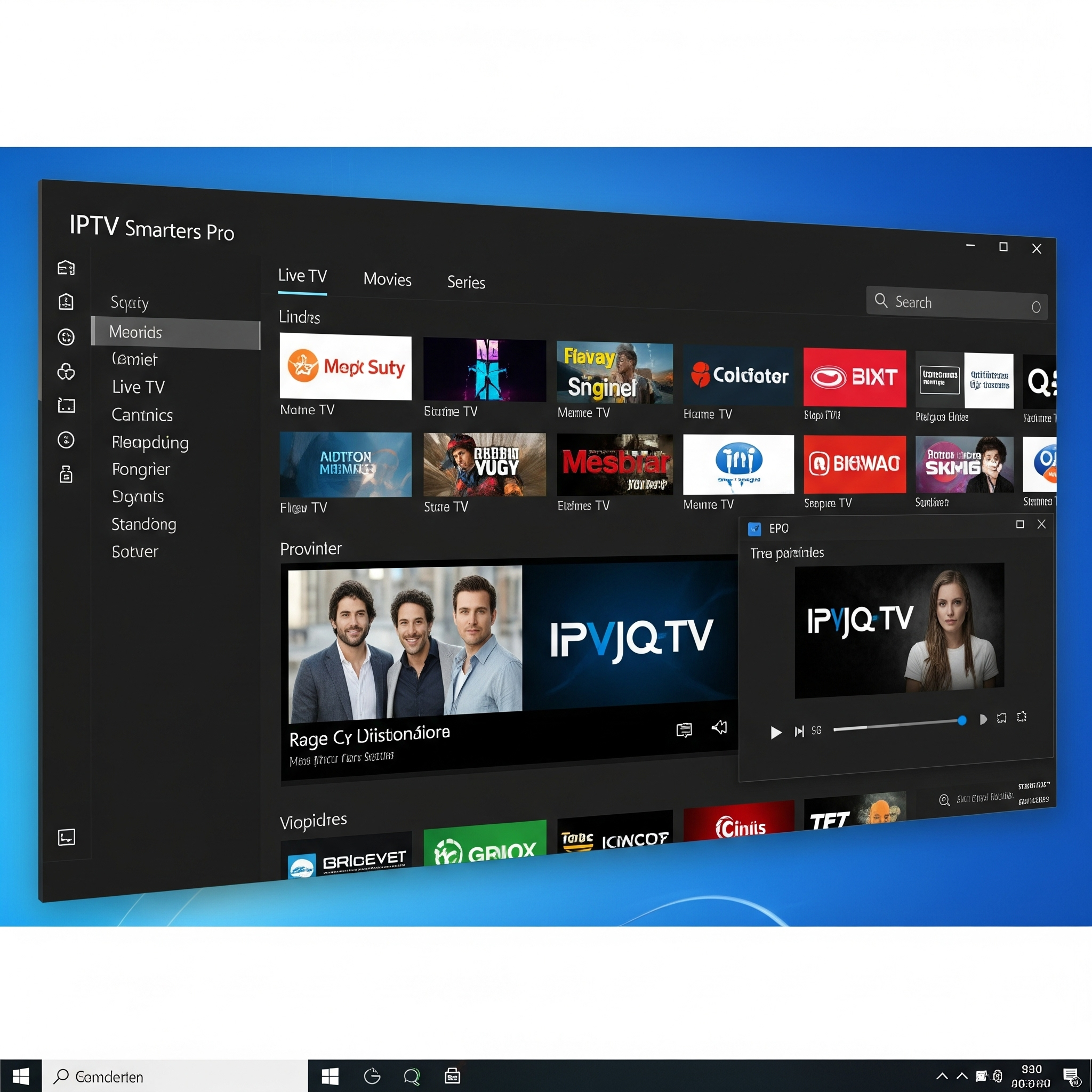Click the zoom magnifier icon below the EPO popup
Viewport: 1092px width, 1092px height.
944,800
